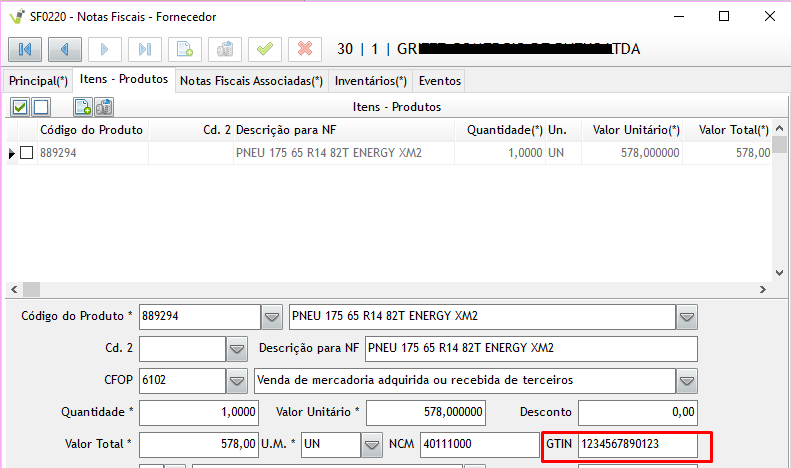Click the select all items checkbox icon
Screen dimensions: 791x468
tap(20, 107)
